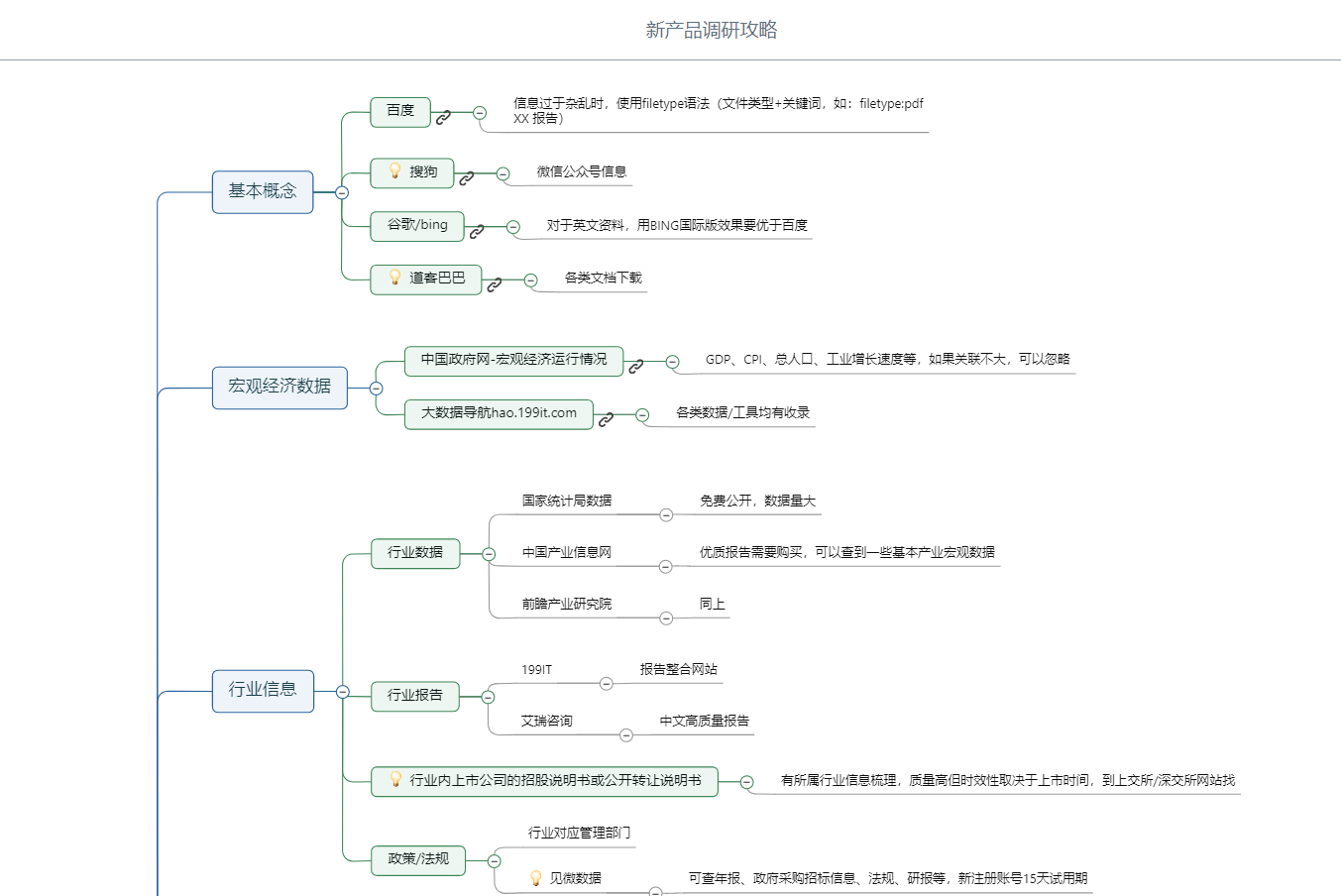This screenshot has height=896, width=1341.
Task: Select the 行业信息 main topic
Action: pos(263,691)
